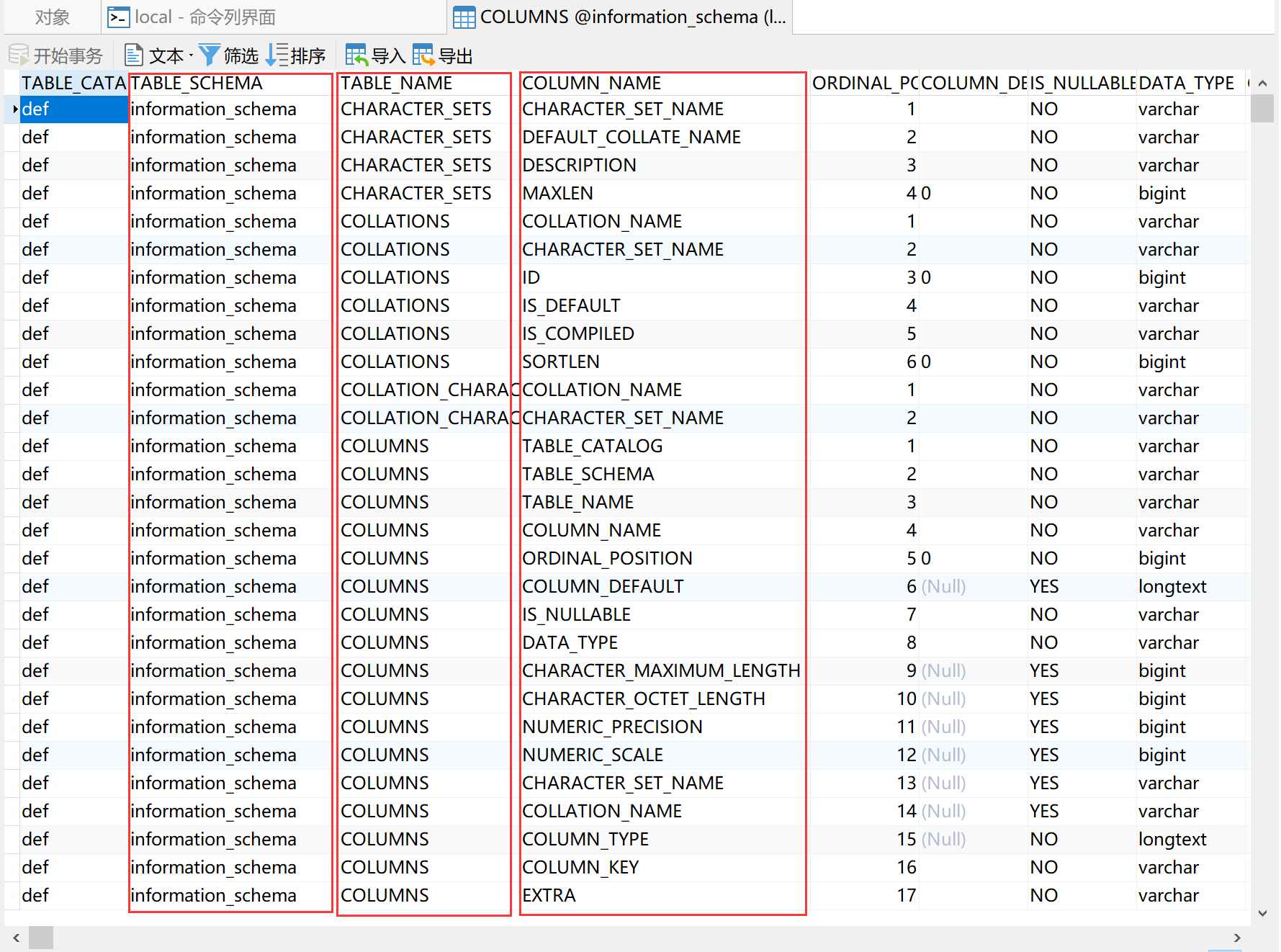
Task: Click the COLUMN_DEFAULT column header
Action: coord(974,83)
